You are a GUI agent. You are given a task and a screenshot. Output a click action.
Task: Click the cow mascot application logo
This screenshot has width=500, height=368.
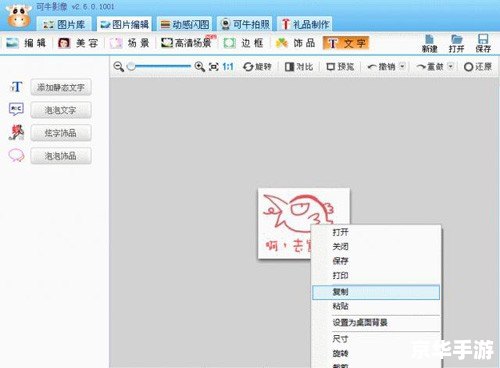click(19, 16)
